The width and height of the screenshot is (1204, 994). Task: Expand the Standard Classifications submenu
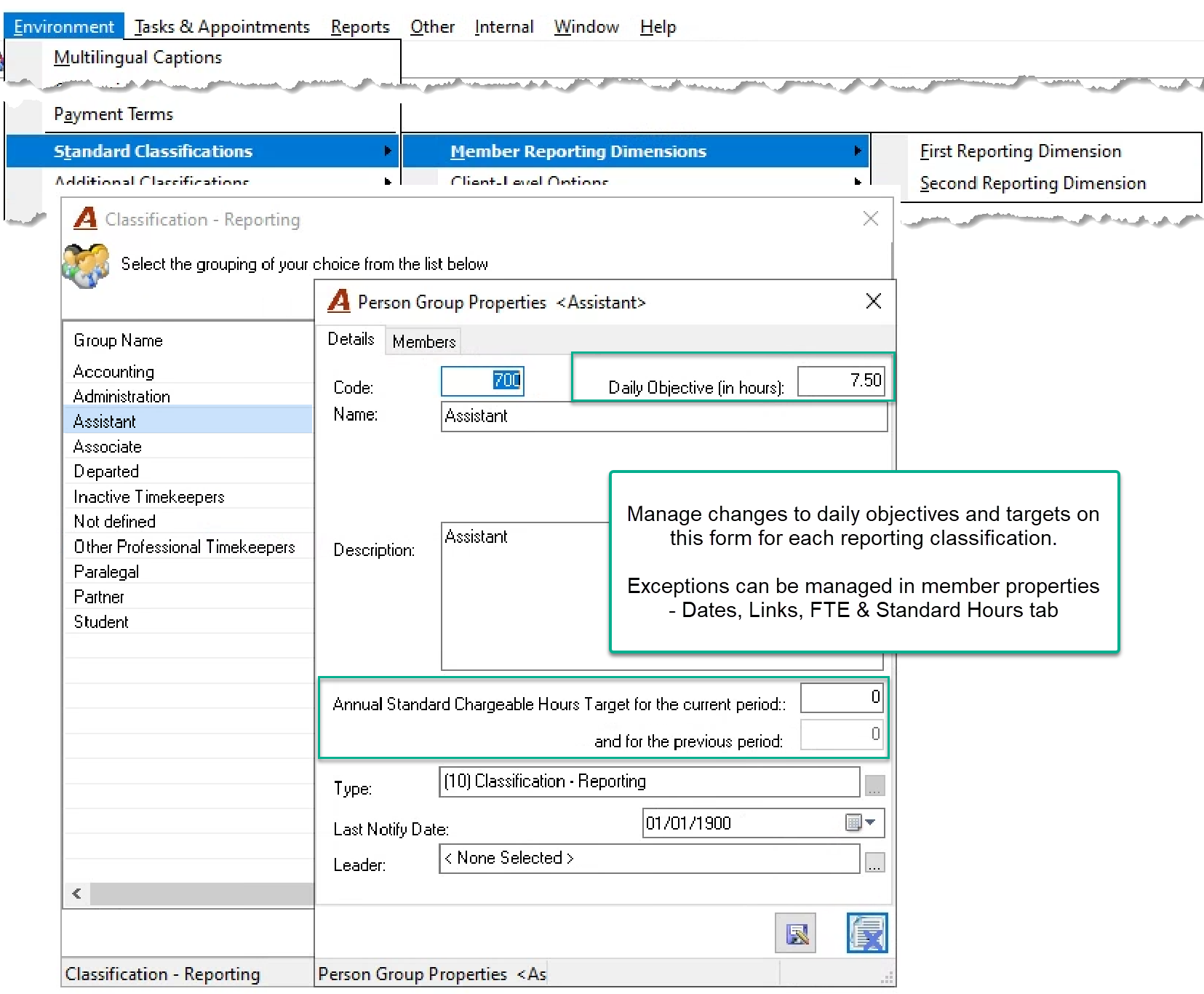pos(202,151)
